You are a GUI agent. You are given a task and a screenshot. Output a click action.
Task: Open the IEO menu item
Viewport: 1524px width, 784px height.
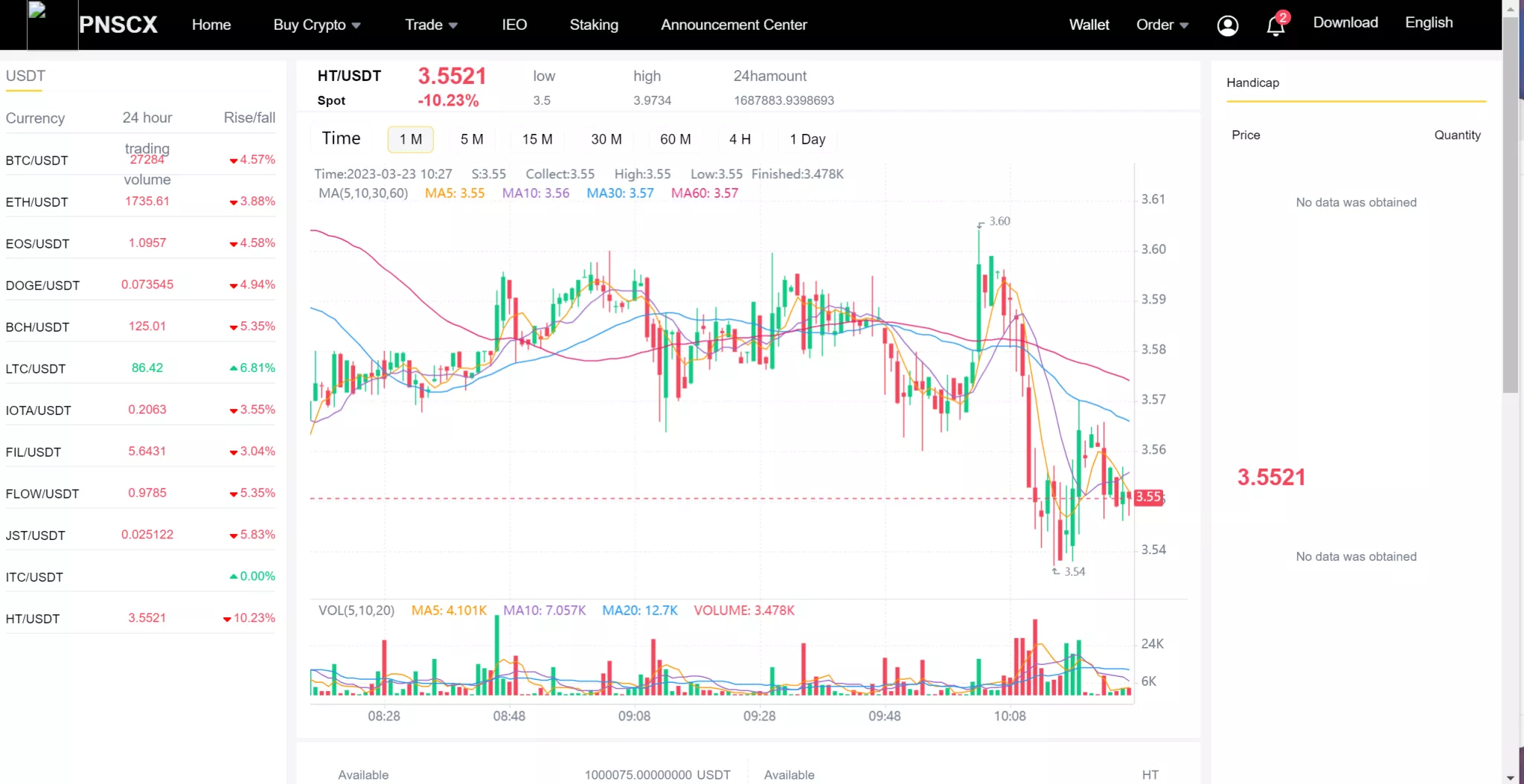514,25
